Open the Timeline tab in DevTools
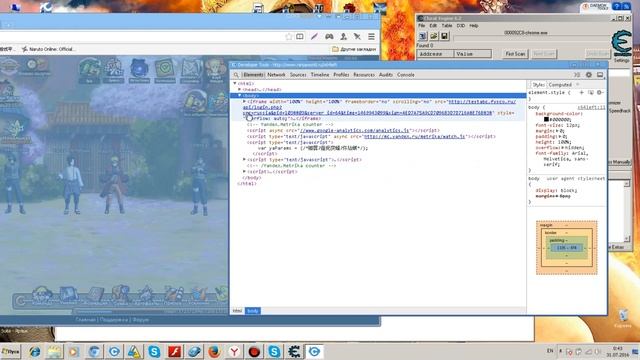 click(x=320, y=75)
